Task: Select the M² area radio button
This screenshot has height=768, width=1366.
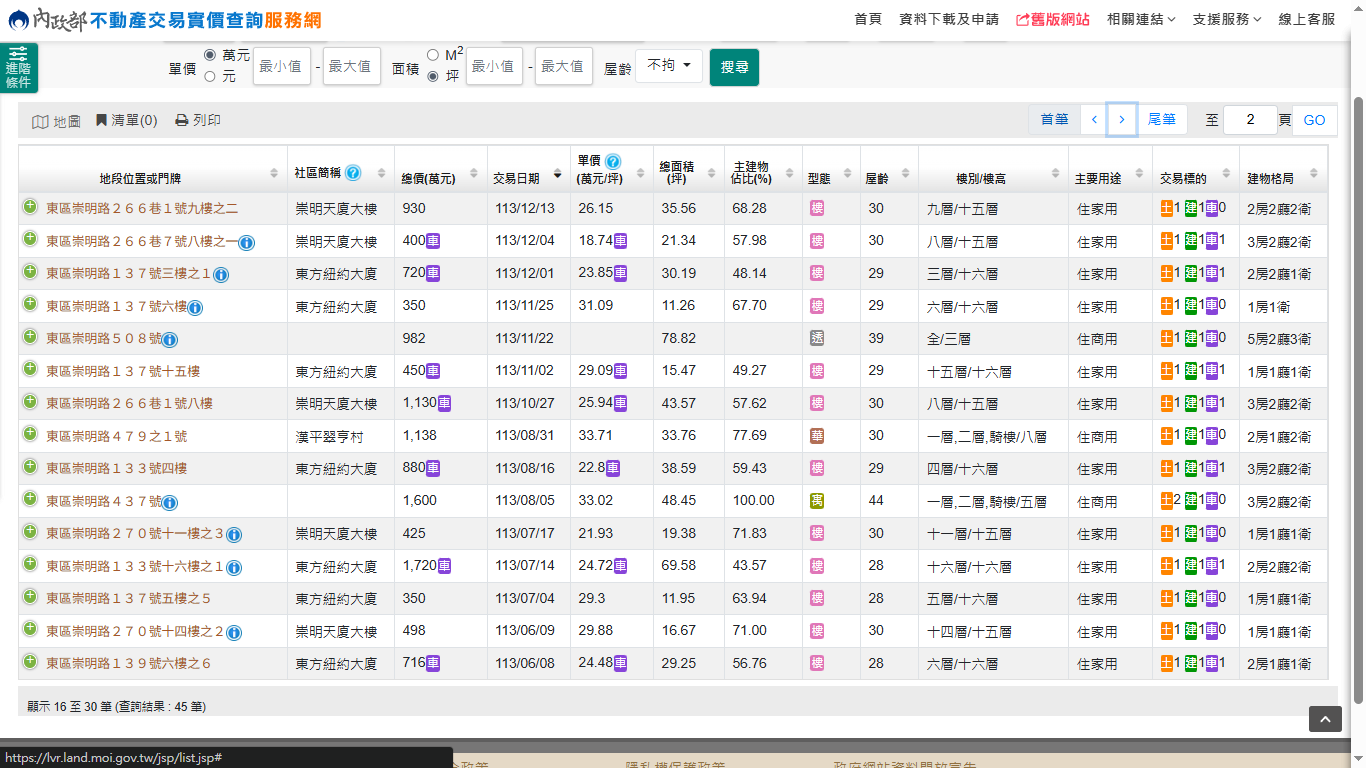Action: (433, 55)
